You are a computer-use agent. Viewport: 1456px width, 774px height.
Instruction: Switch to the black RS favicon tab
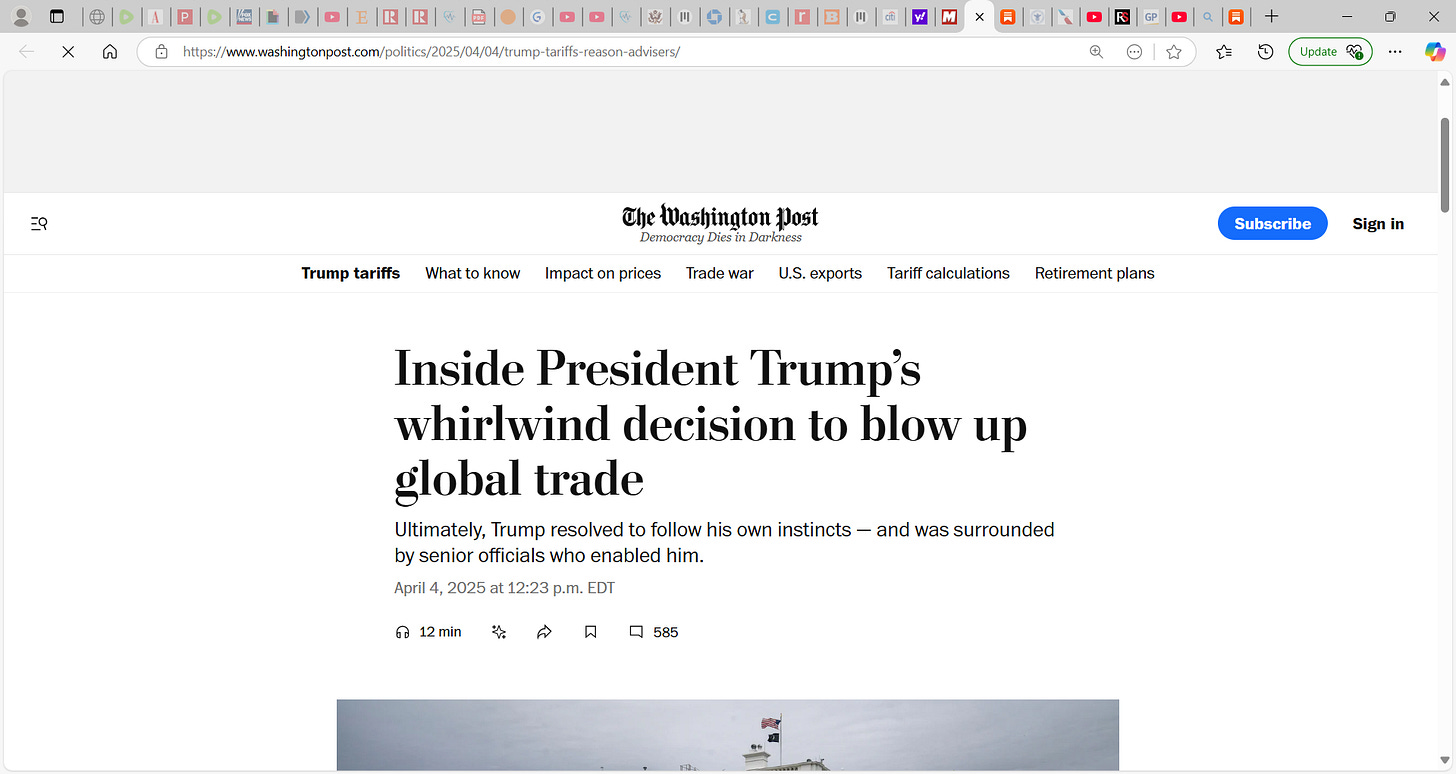pyautogui.click(x=1122, y=17)
